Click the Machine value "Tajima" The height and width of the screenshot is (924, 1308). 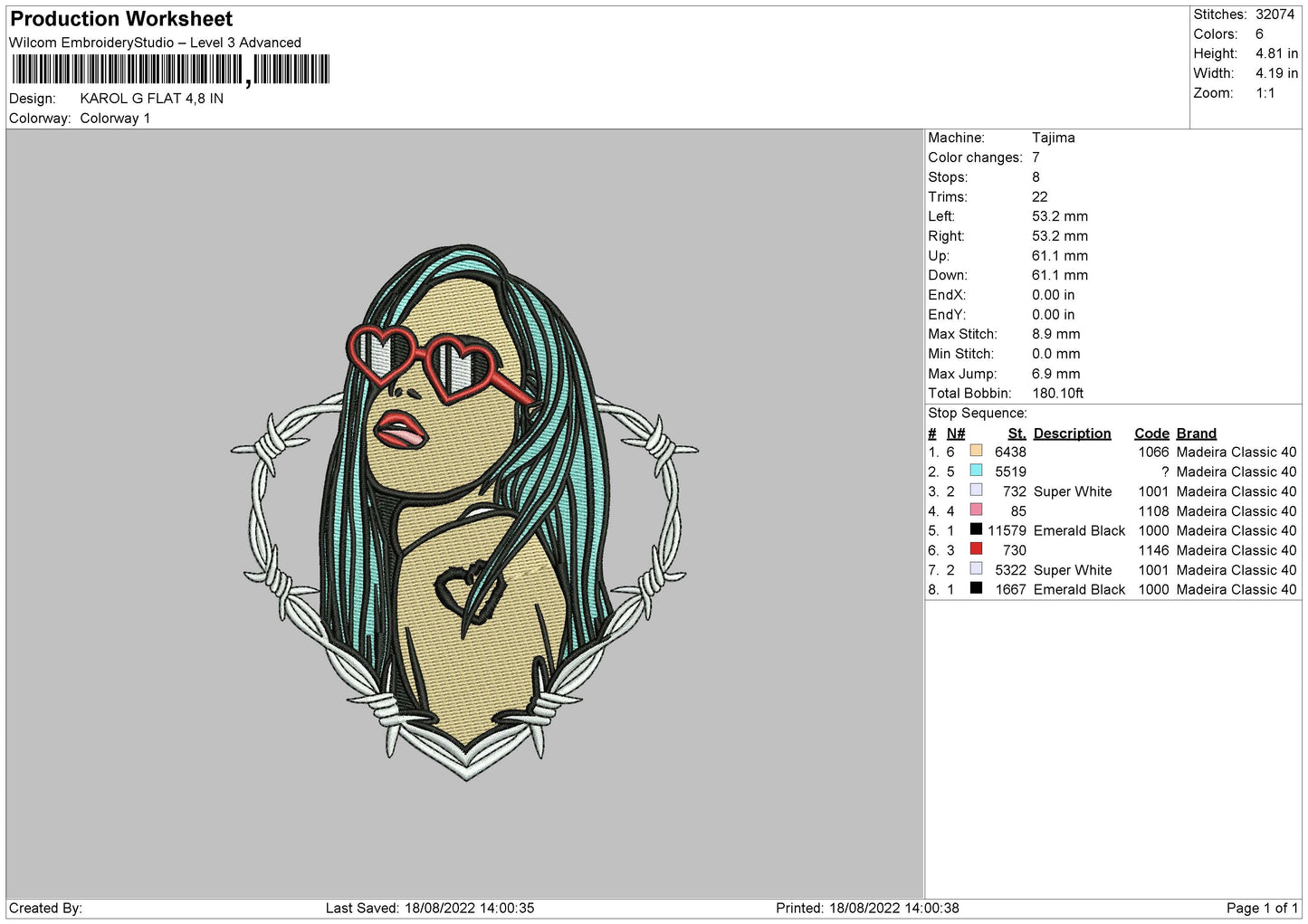coord(1054,138)
